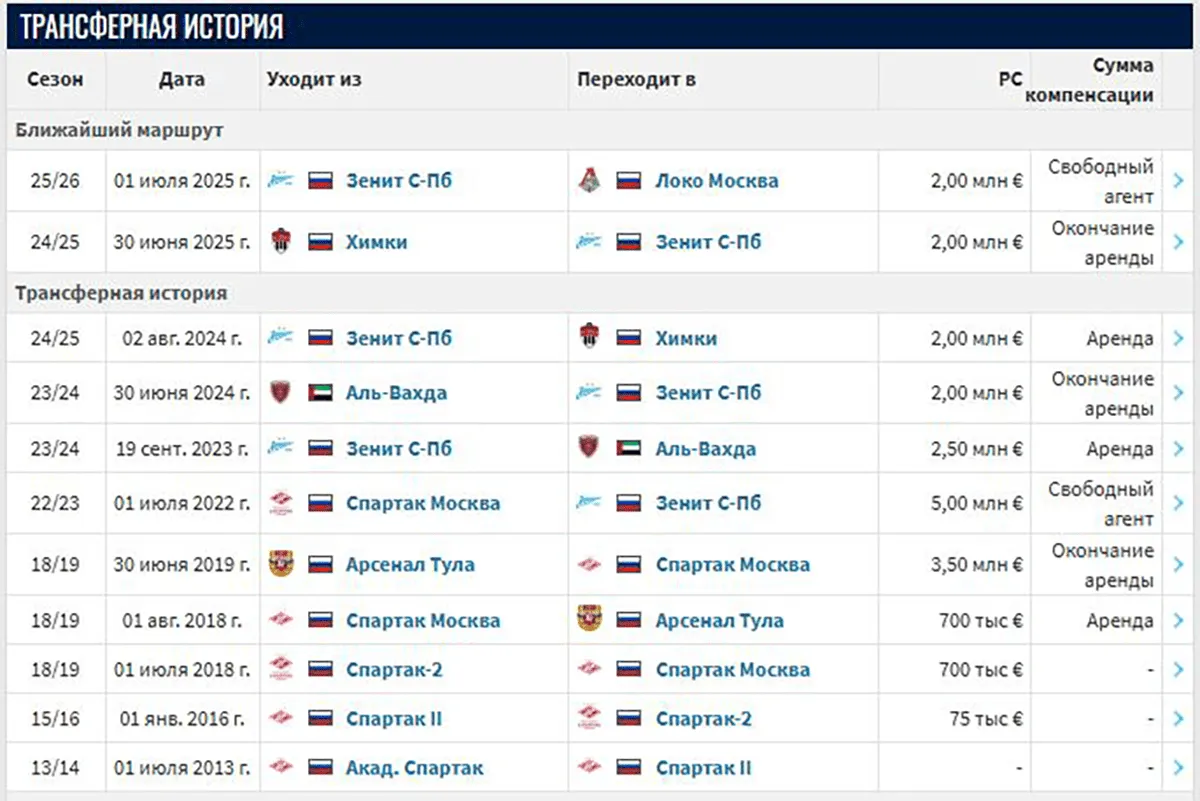Click the Russian flag next to Арсенал Тула

point(322,564)
